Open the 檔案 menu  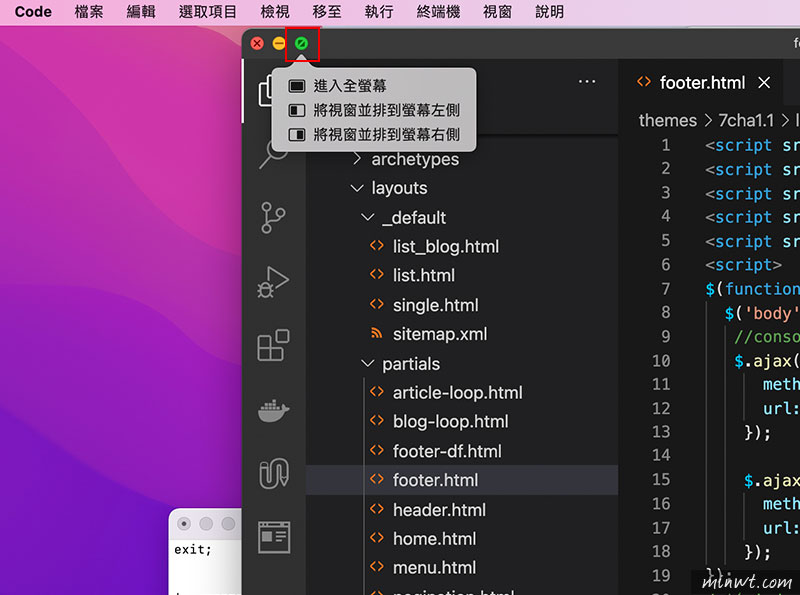point(89,12)
